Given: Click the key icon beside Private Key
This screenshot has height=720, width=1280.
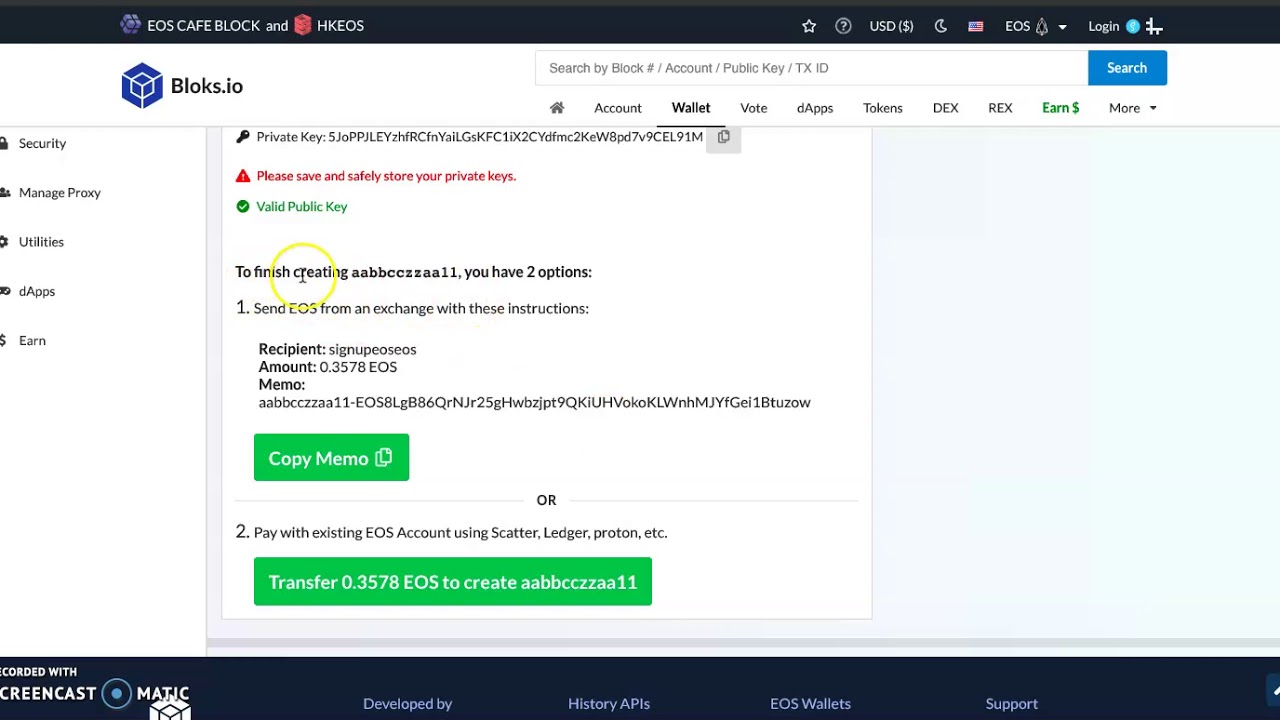Looking at the screenshot, I should pos(242,137).
